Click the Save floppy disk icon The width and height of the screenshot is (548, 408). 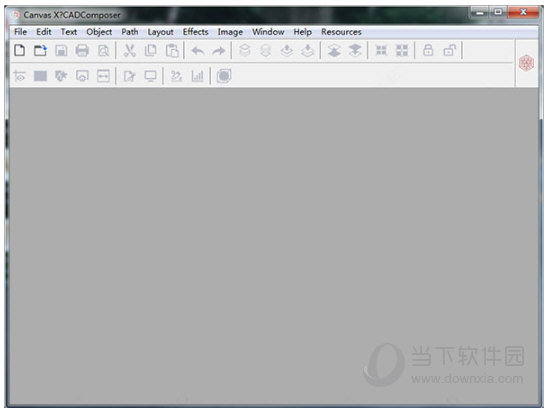(61, 51)
